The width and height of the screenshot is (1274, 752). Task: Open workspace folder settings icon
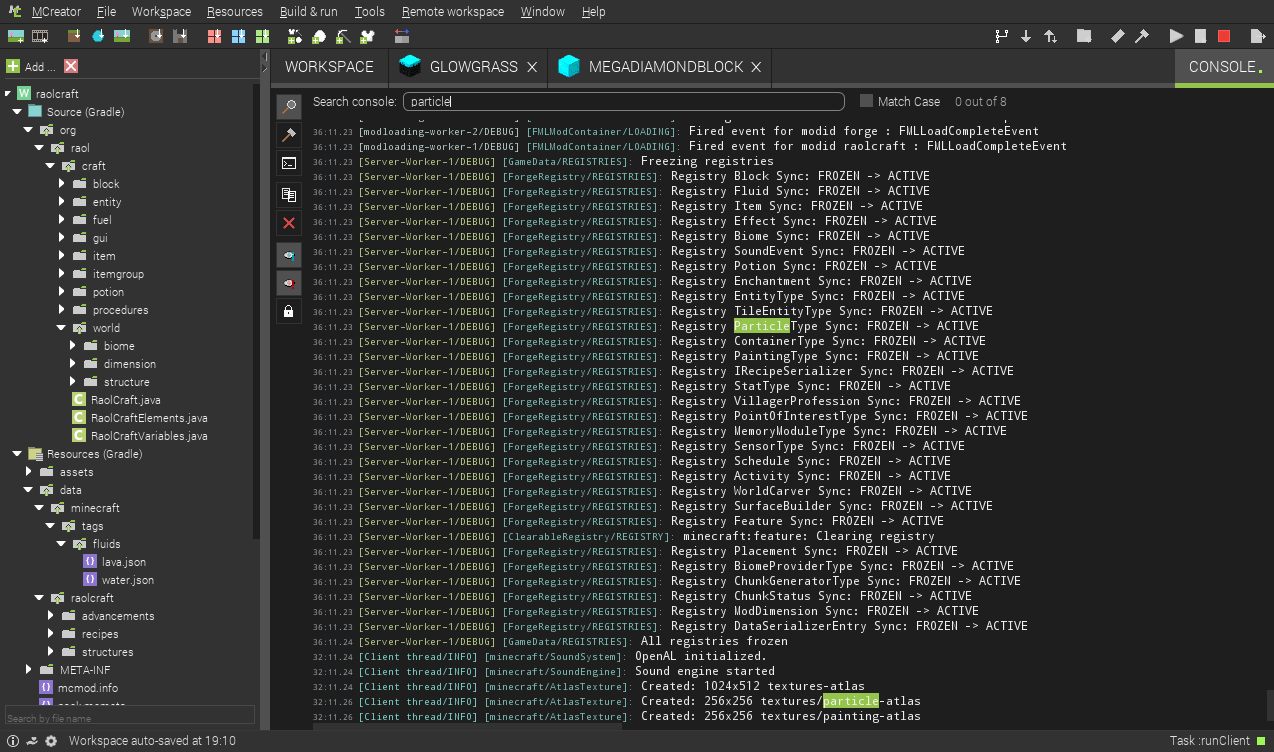pos(1084,36)
